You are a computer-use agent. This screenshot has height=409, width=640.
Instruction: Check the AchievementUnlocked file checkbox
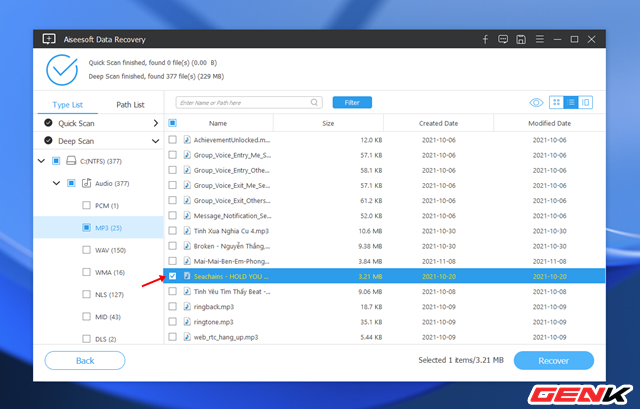coord(173,140)
